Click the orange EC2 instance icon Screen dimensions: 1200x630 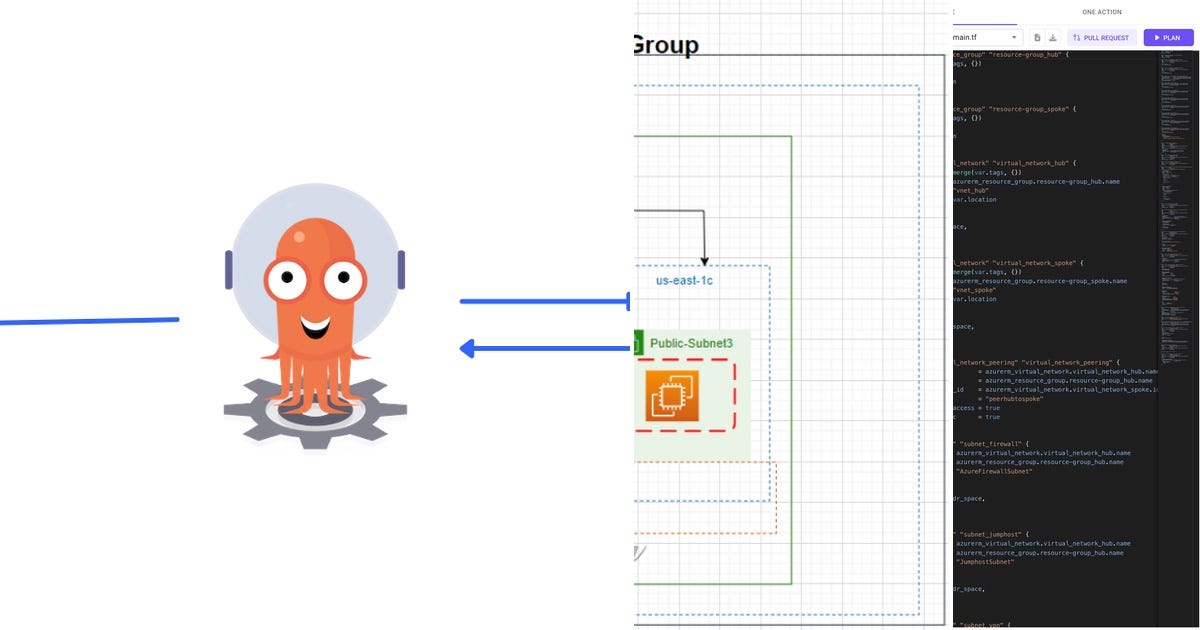[672, 397]
